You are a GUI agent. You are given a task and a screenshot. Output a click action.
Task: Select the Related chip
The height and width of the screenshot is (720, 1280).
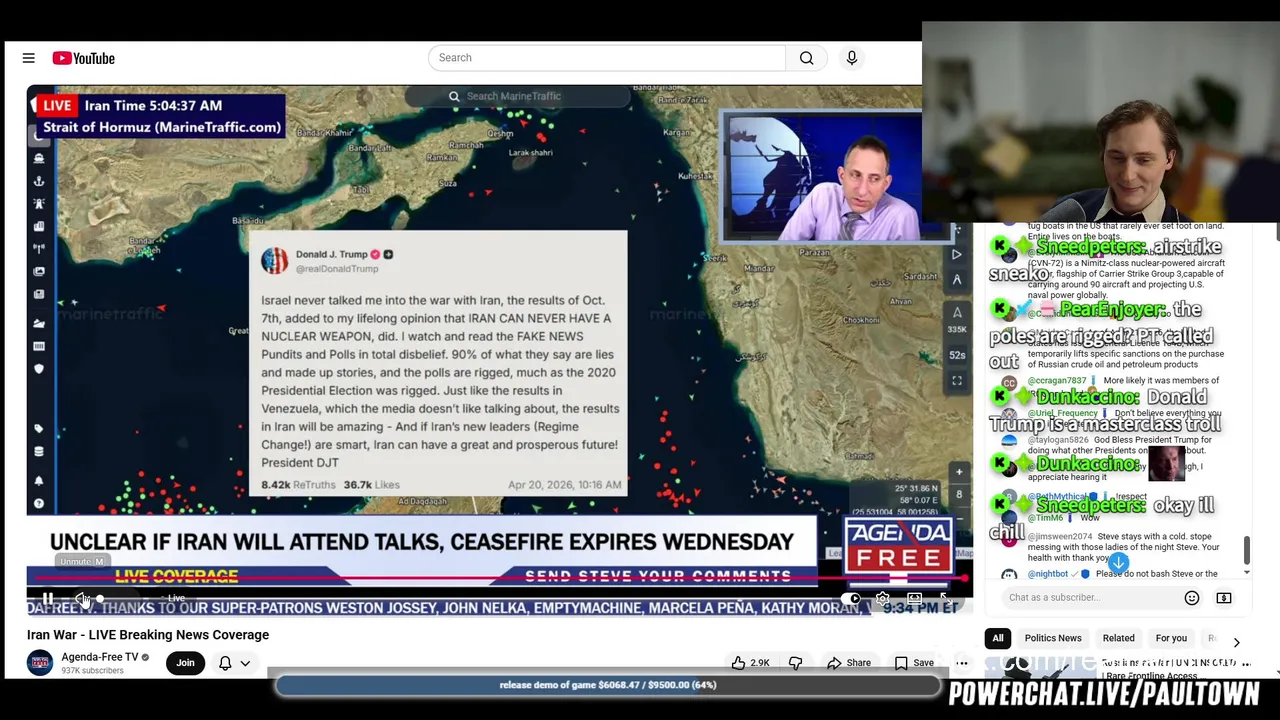point(1118,638)
